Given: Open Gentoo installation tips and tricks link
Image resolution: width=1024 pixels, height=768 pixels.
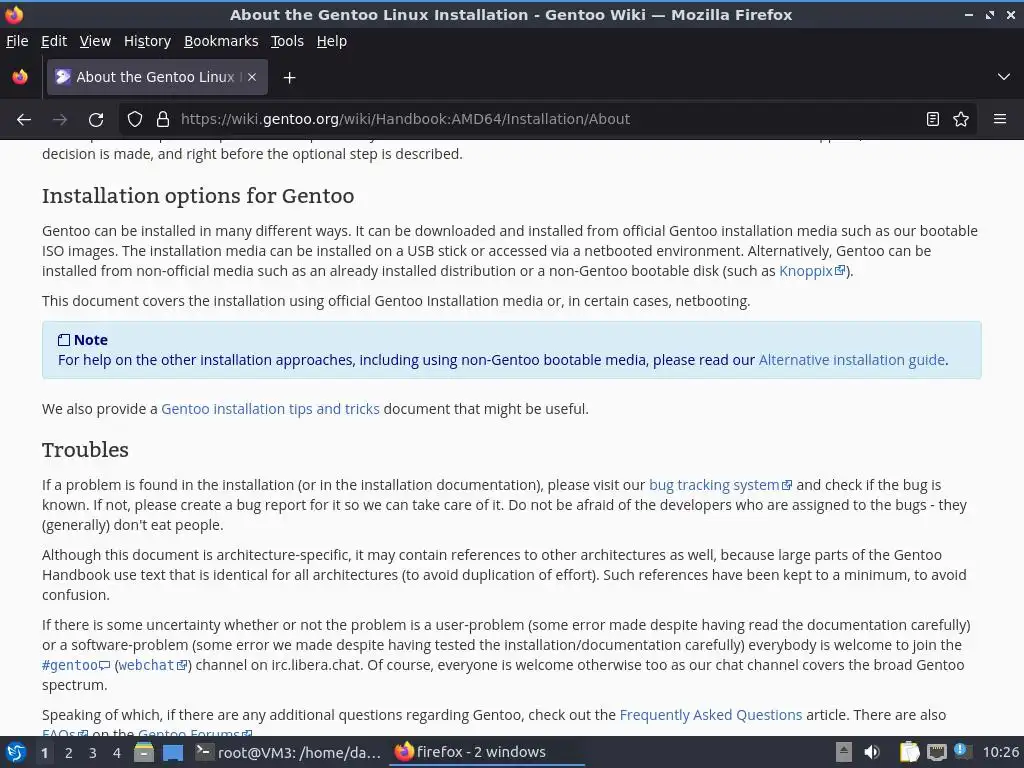Looking at the screenshot, I should click(x=270, y=409).
